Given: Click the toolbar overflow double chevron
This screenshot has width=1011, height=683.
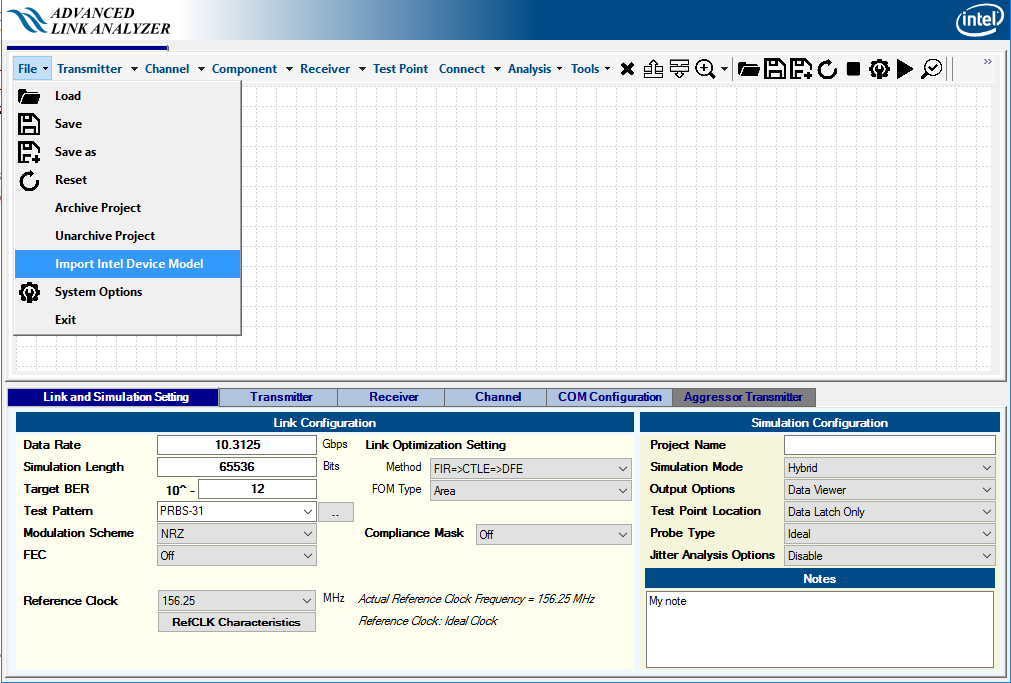Looking at the screenshot, I should [988, 62].
